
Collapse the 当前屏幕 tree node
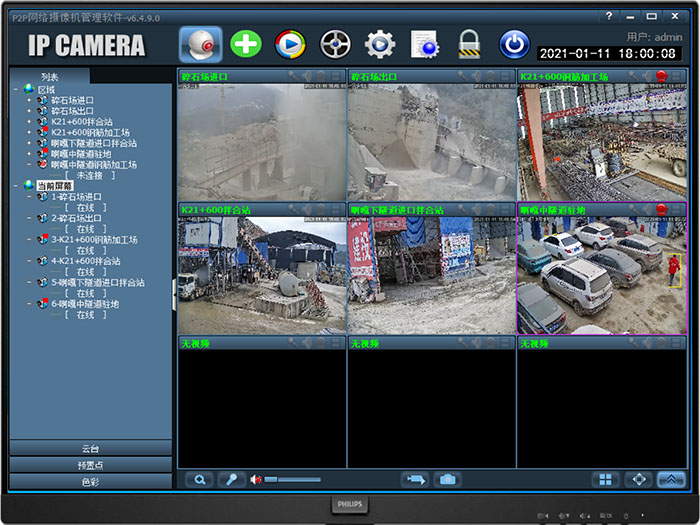[x=17, y=185]
